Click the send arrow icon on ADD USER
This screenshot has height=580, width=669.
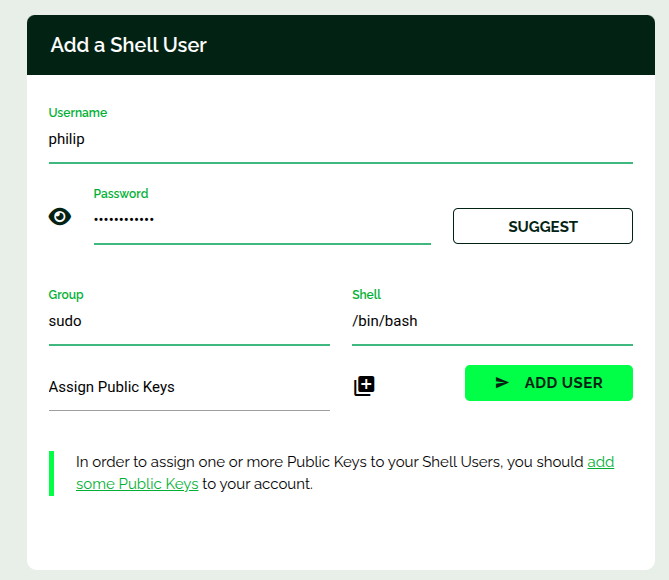point(502,383)
